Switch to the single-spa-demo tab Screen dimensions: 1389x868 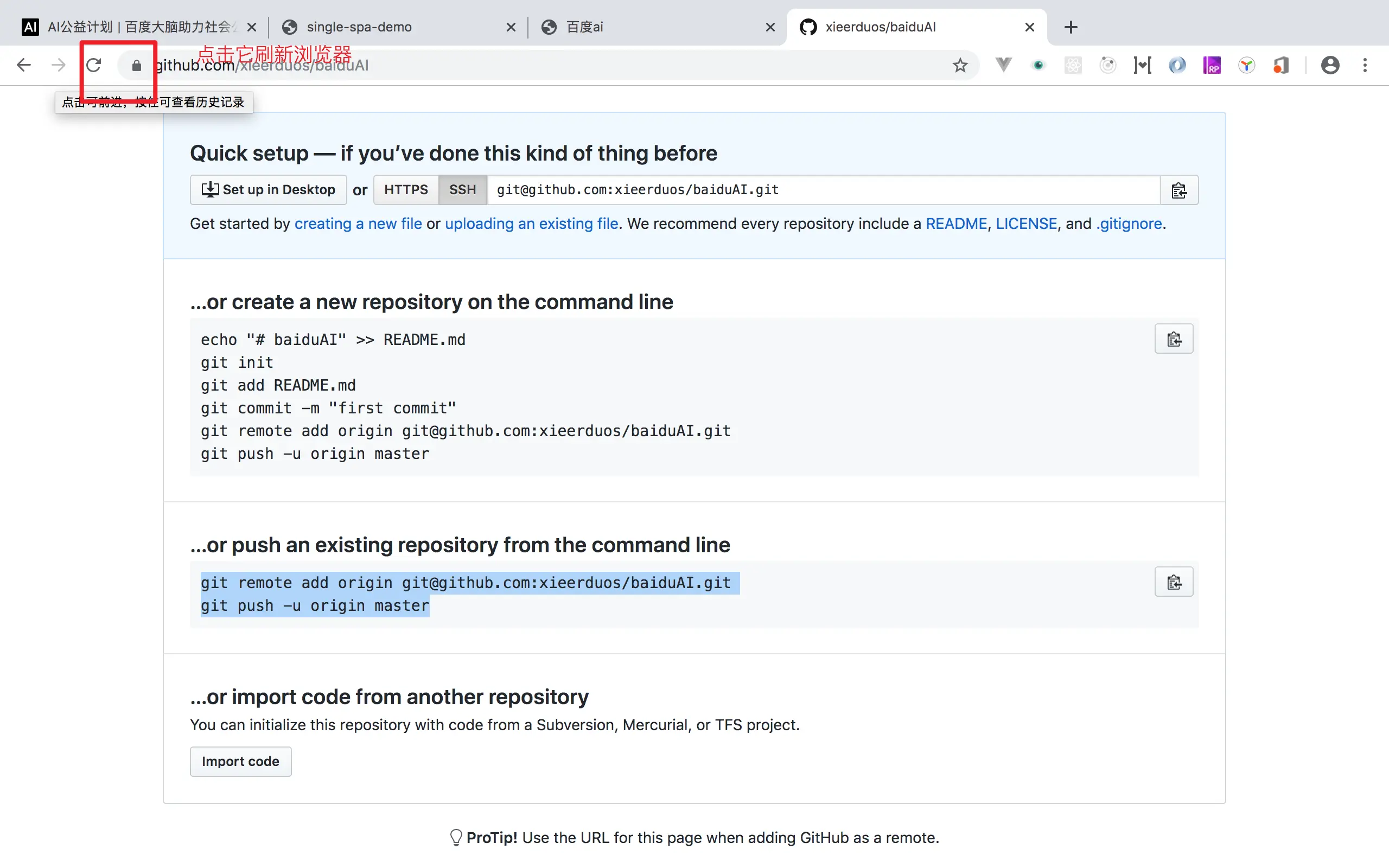click(x=359, y=27)
